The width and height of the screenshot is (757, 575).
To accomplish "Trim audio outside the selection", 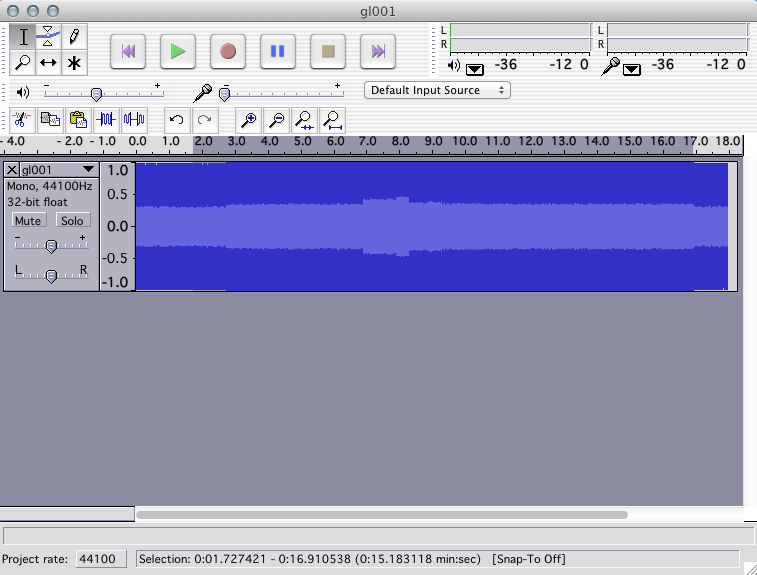I will click(x=106, y=120).
